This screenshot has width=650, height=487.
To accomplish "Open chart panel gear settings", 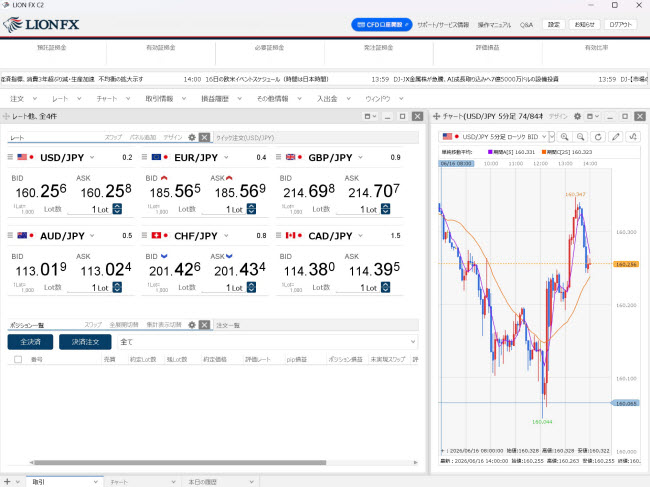I will [x=577, y=116].
